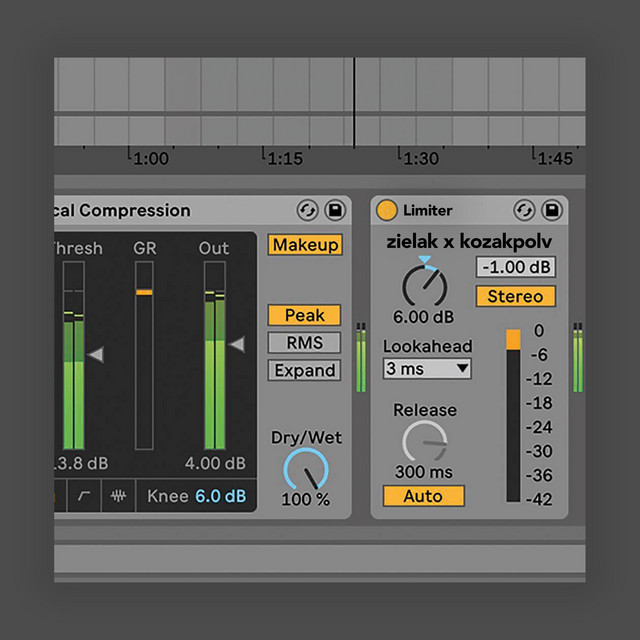Viewport: 640px width, 640px height.
Task: Click the Knee 6.0 dB value field
Action: (220, 497)
